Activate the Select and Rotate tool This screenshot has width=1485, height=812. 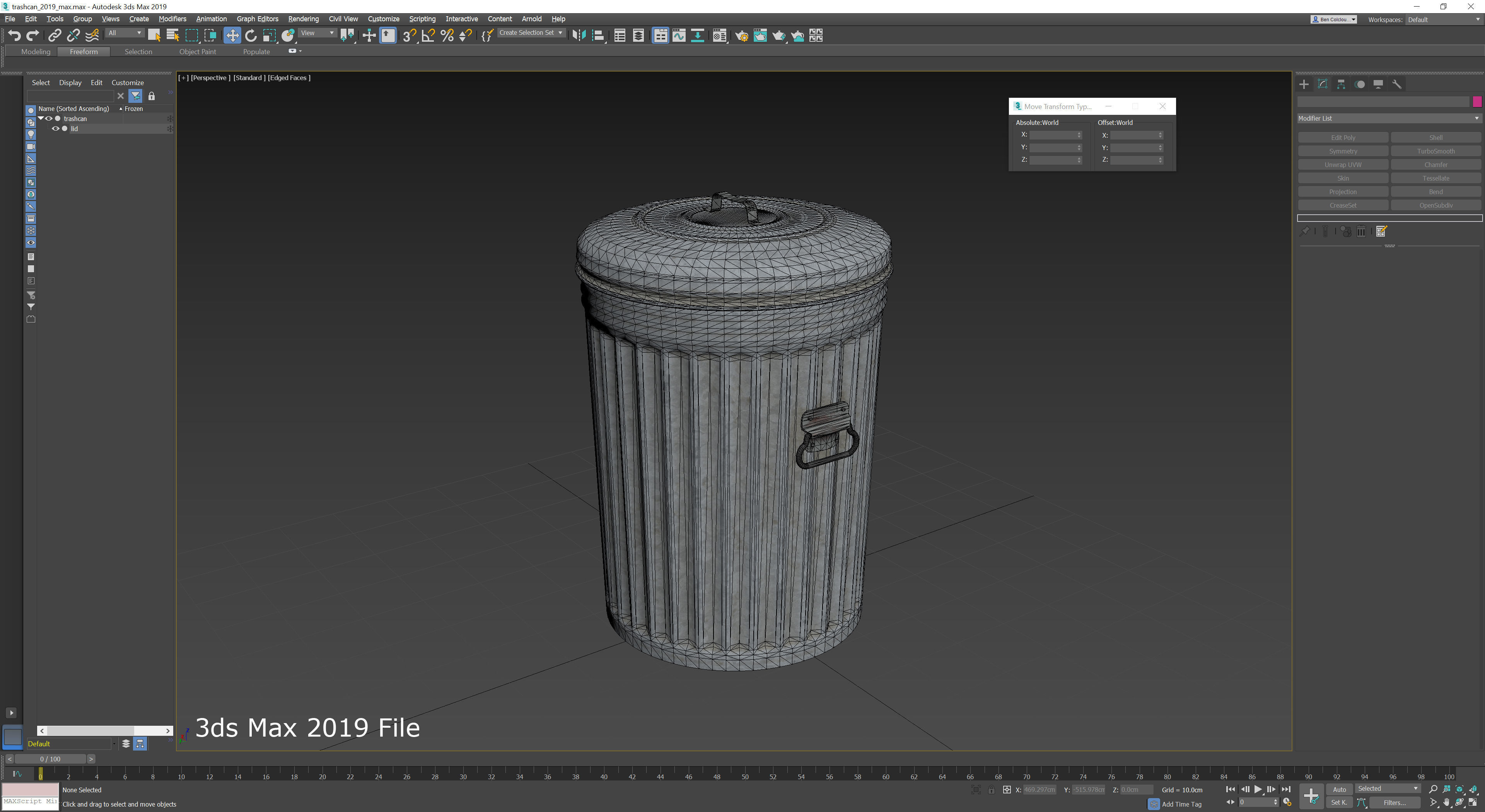point(251,36)
